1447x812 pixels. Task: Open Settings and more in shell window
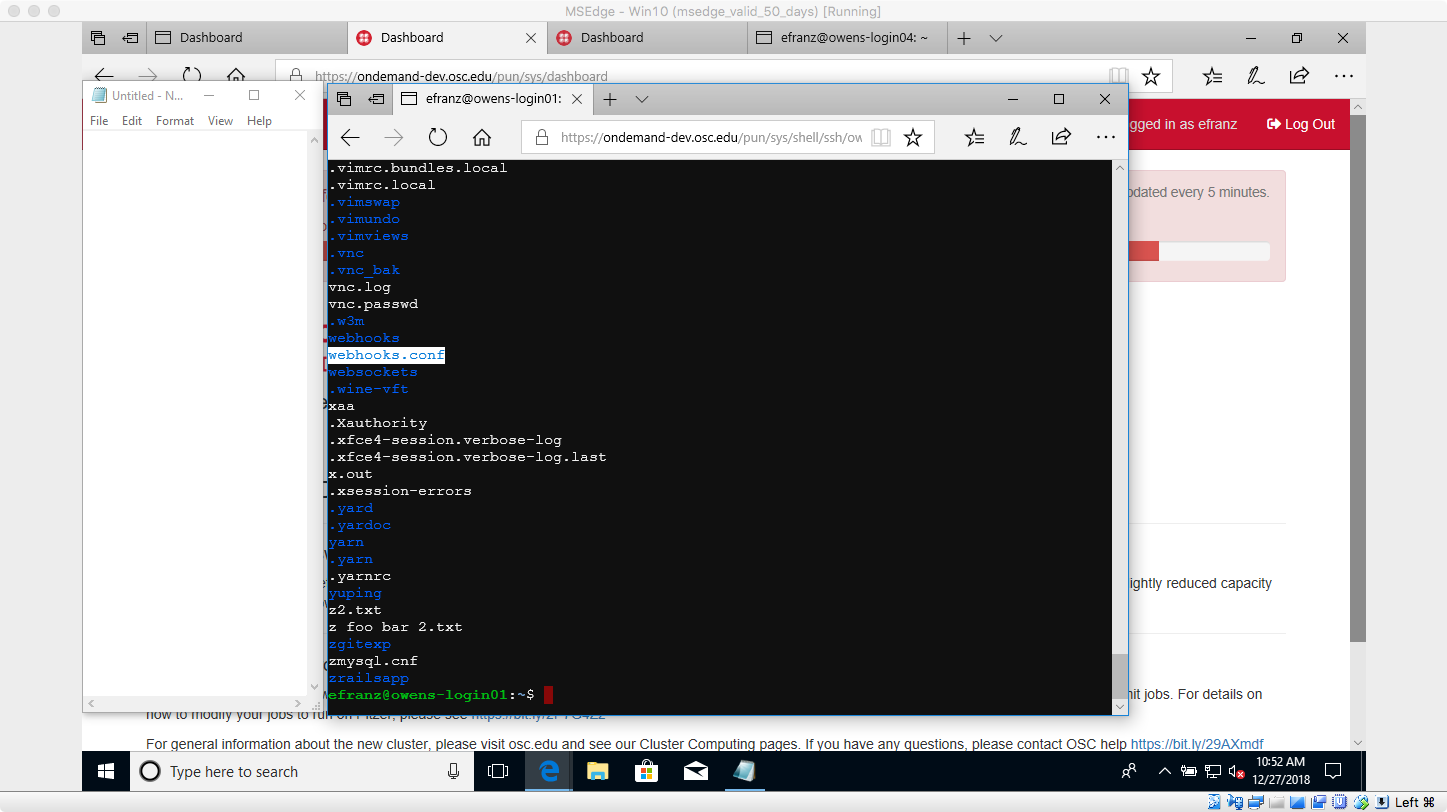pyautogui.click(x=1105, y=137)
